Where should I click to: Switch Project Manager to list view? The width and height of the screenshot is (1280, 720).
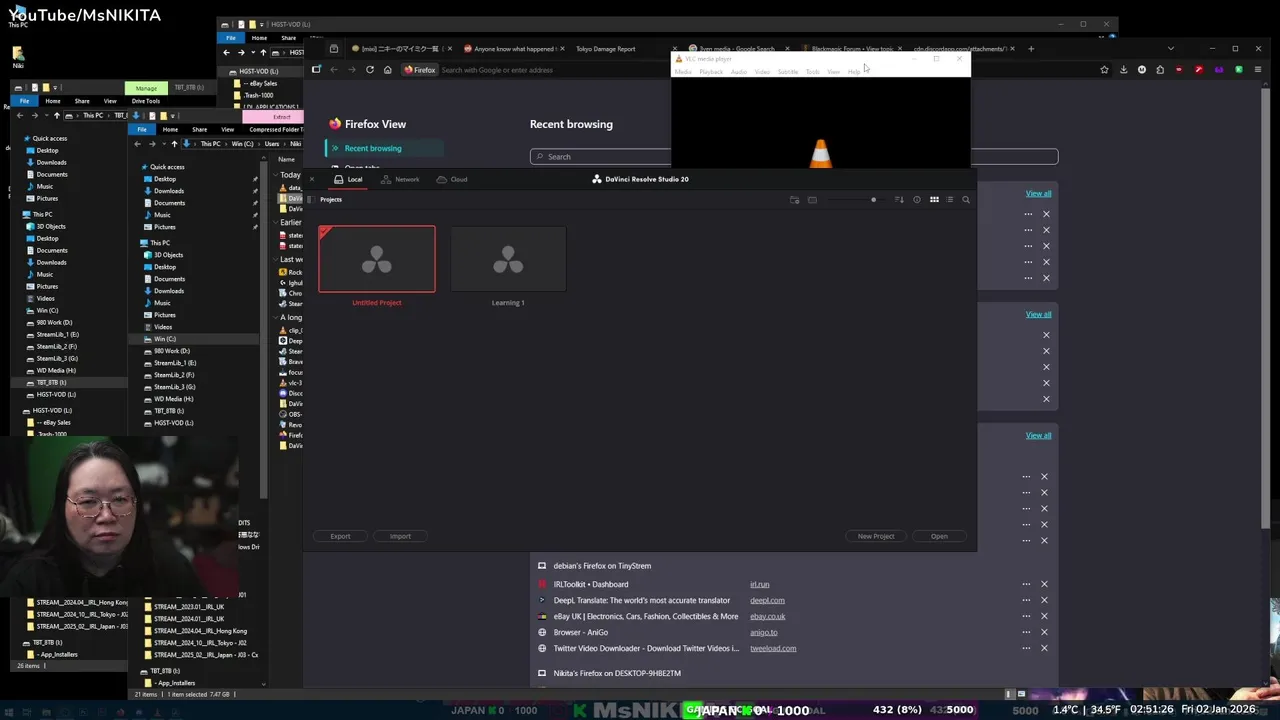950,200
